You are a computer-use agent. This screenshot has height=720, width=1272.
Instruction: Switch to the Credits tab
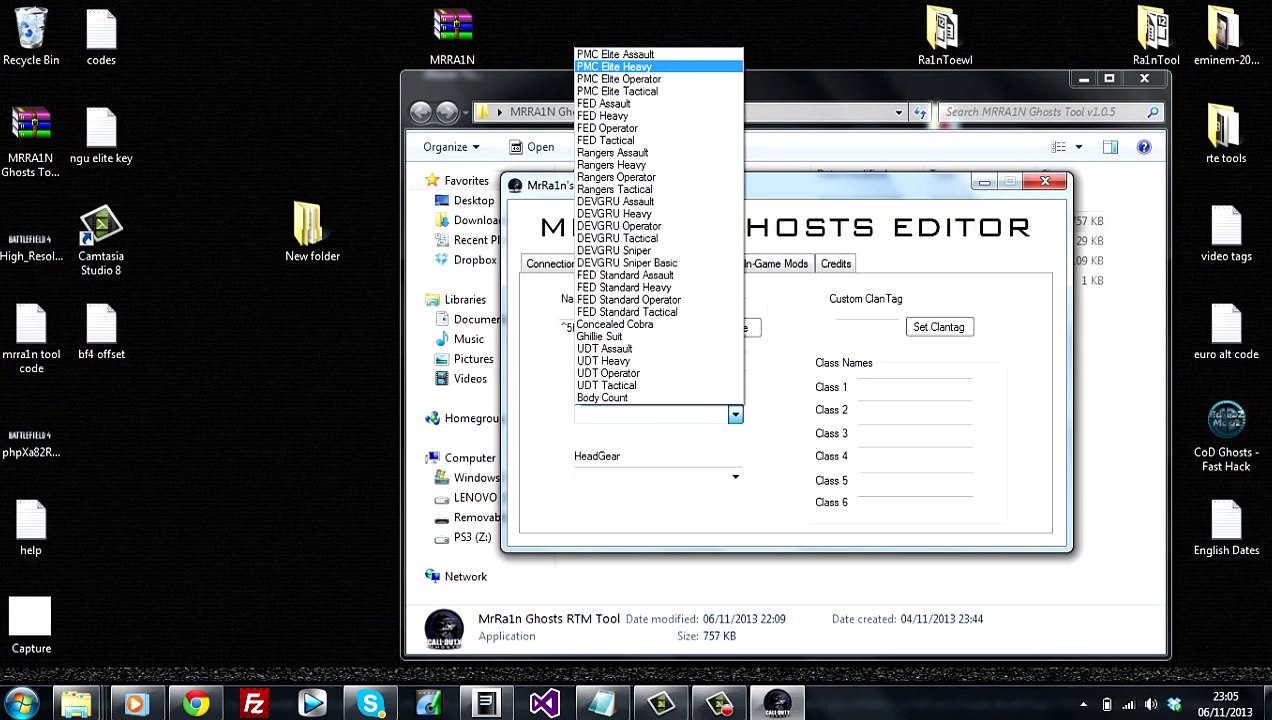click(836, 264)
